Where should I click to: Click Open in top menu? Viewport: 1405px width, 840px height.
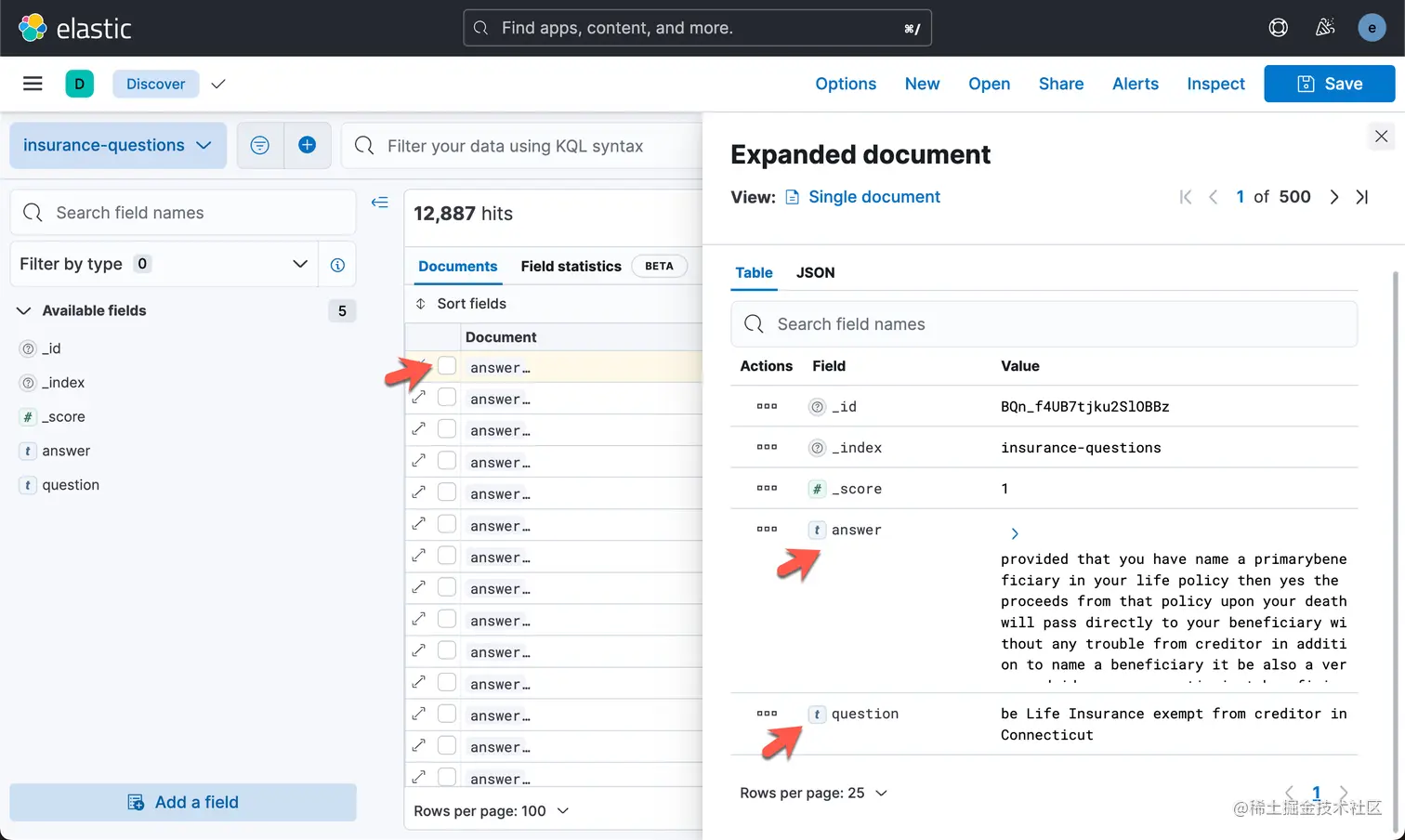coord(990,84)
